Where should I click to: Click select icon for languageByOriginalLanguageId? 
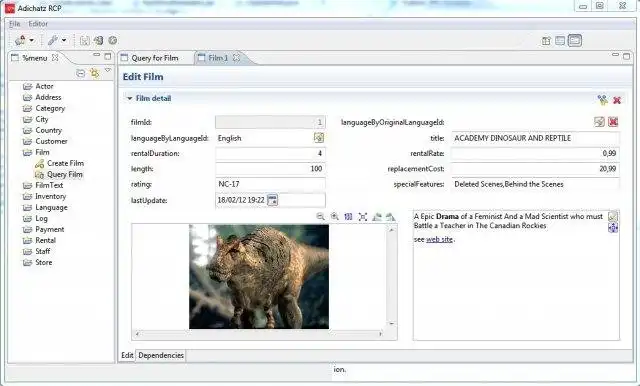point(599,122)
